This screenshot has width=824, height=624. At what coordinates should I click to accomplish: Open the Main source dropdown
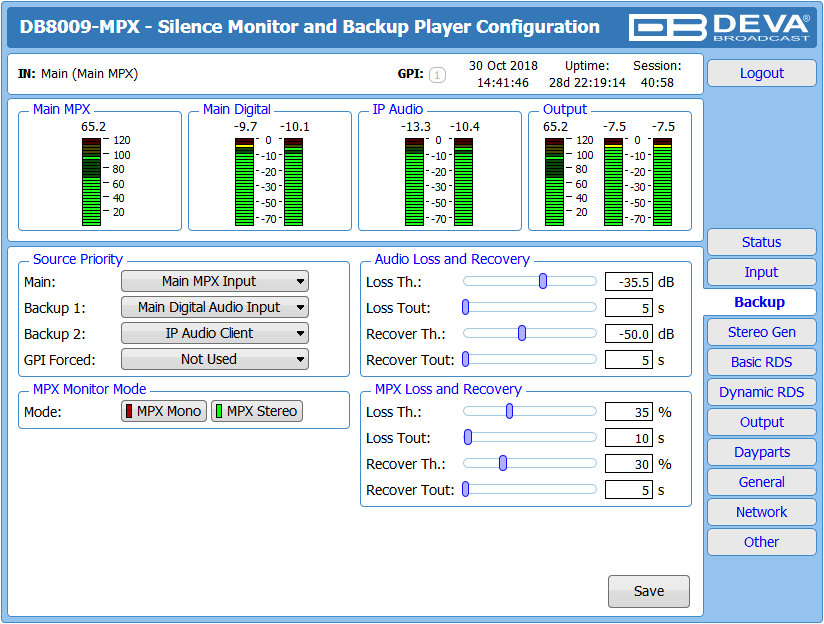point(215,281)
